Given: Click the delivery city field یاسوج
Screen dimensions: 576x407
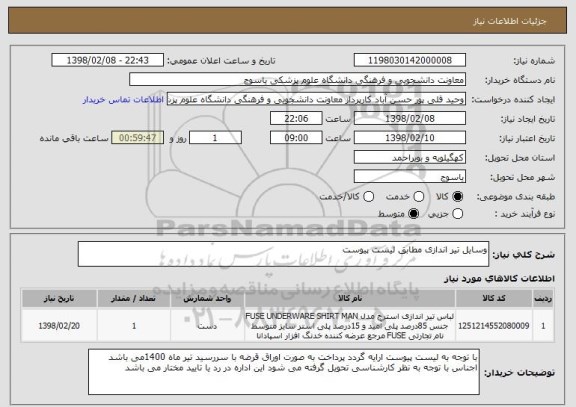Looking at the screenshot, I should (x=410, y=177).
